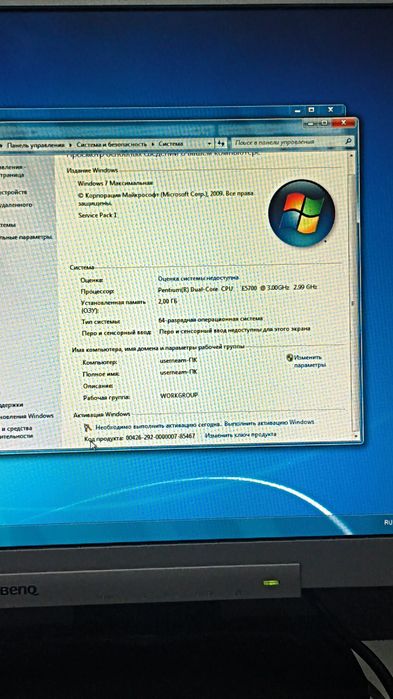Click the 'Тип системы:' label
The image size is (393, 699).
(101, 322)
